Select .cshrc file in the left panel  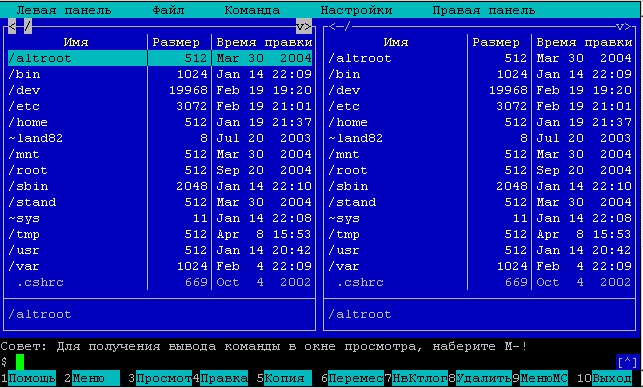pyautogui.click(x=160, y=282)
